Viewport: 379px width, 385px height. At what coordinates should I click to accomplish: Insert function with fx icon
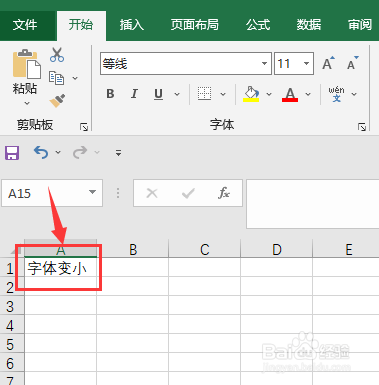pos(224,193)
